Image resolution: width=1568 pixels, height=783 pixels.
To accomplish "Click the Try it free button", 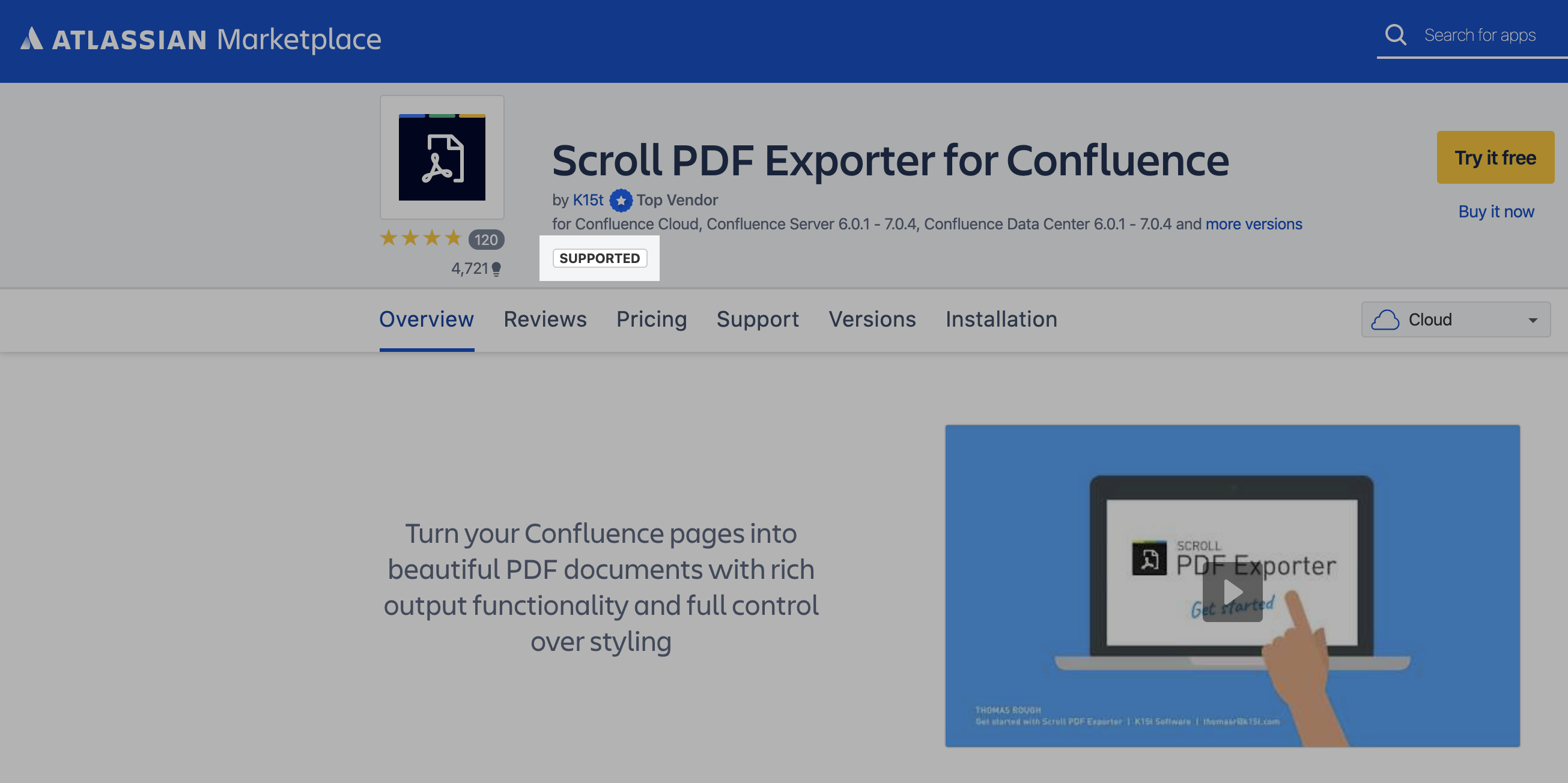I will (x=1495, y=157).
